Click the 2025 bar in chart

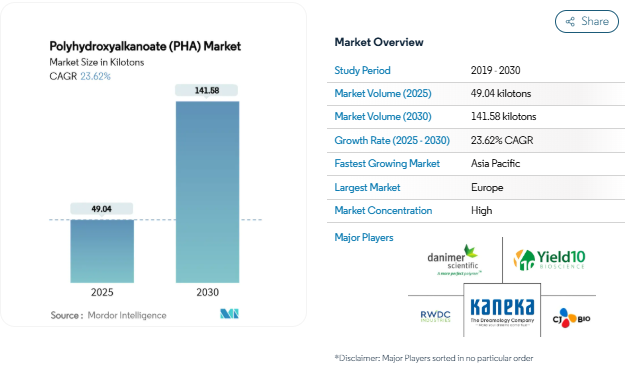[102, 251]
